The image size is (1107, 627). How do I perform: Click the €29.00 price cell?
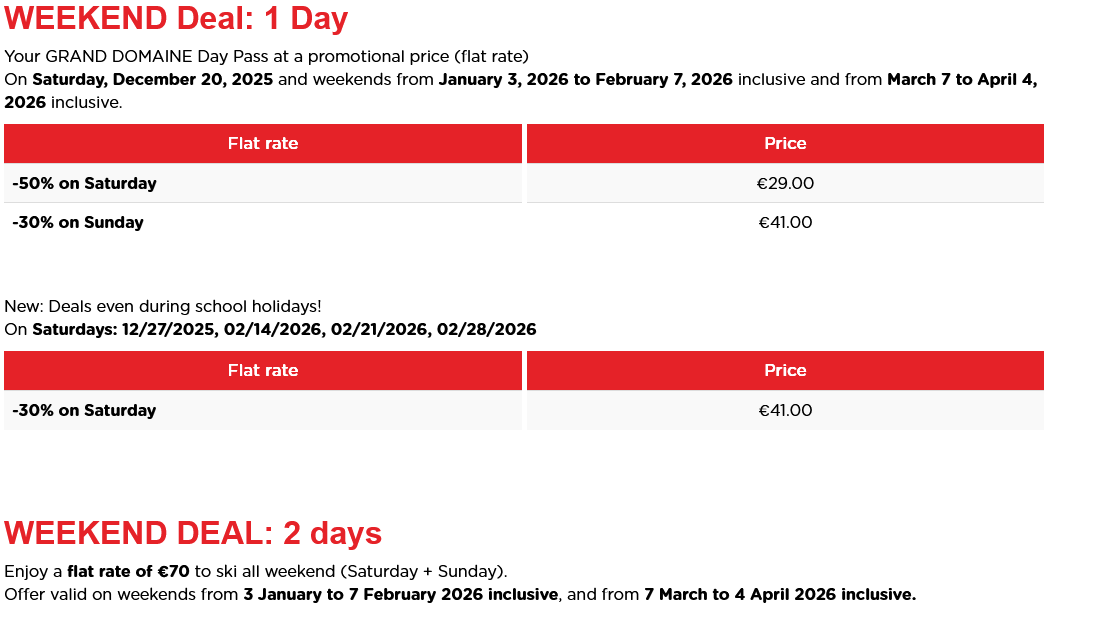[x=785, y=184]
